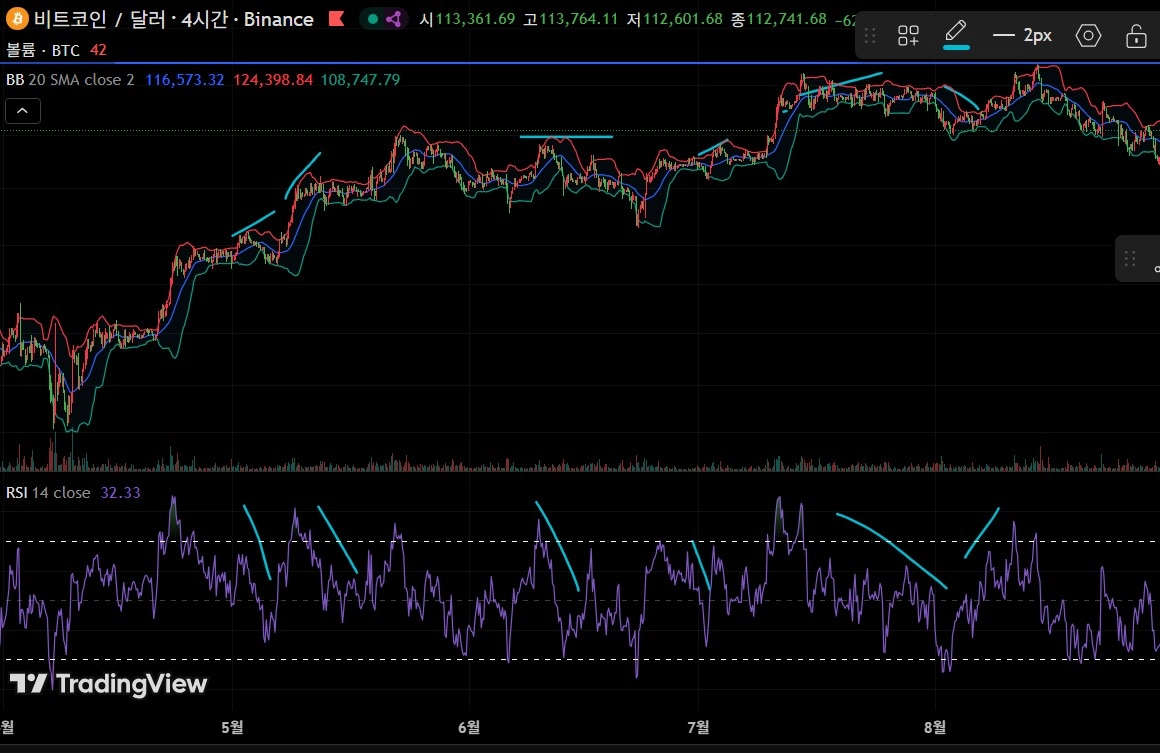This screenshot has width=1160, height=753.
Task: Select the flat cyan line above June price
Action: [566, 136]
